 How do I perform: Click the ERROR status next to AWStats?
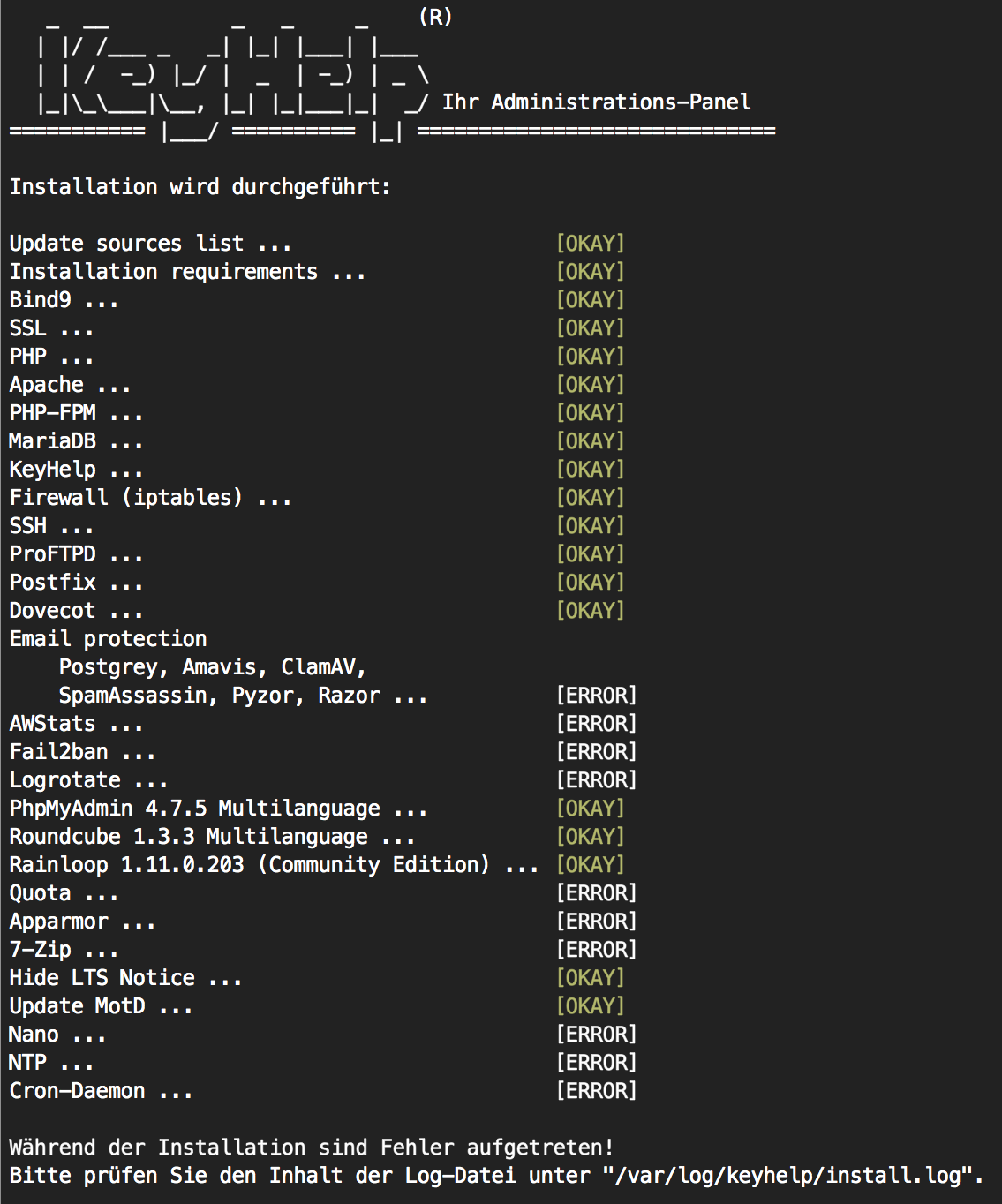coord(596,724)
